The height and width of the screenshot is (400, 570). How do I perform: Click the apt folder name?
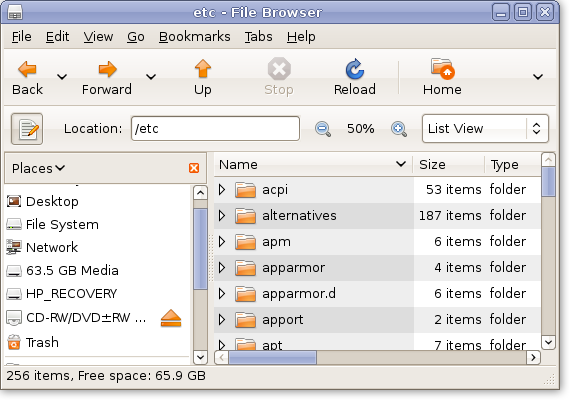coord(272,345)
